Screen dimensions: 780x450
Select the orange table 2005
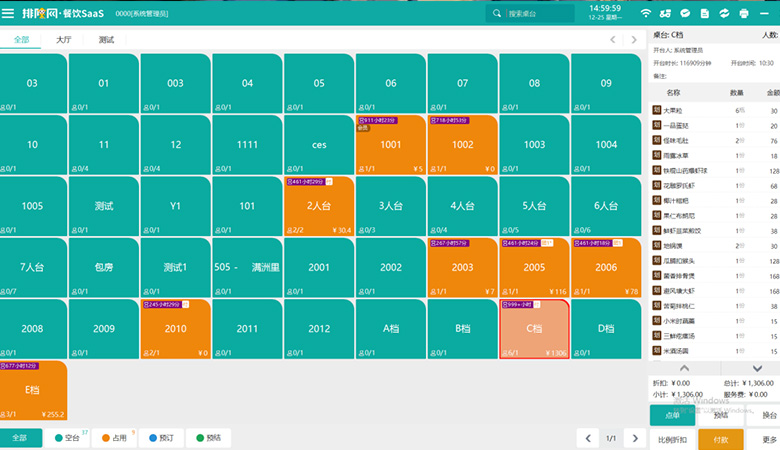pos(534,267)
